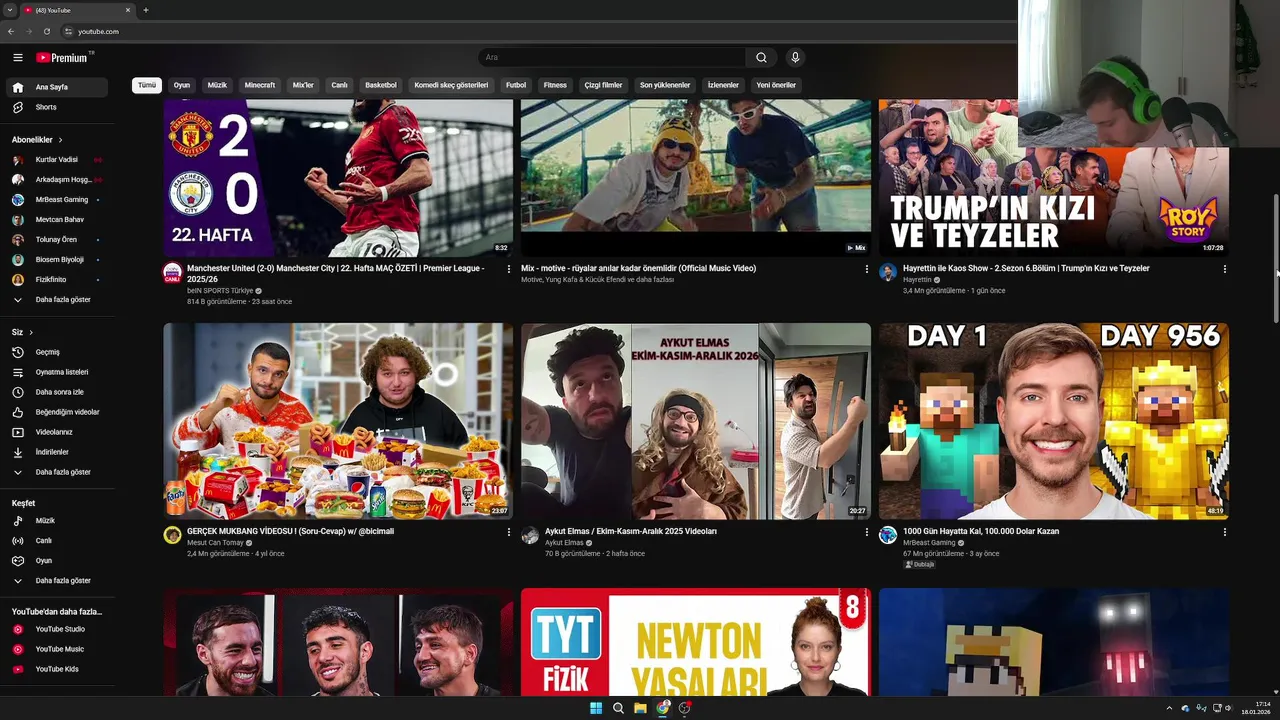Open YouTube Music link
This screenshot has height=720, width=1280.
tap(58, 649)
